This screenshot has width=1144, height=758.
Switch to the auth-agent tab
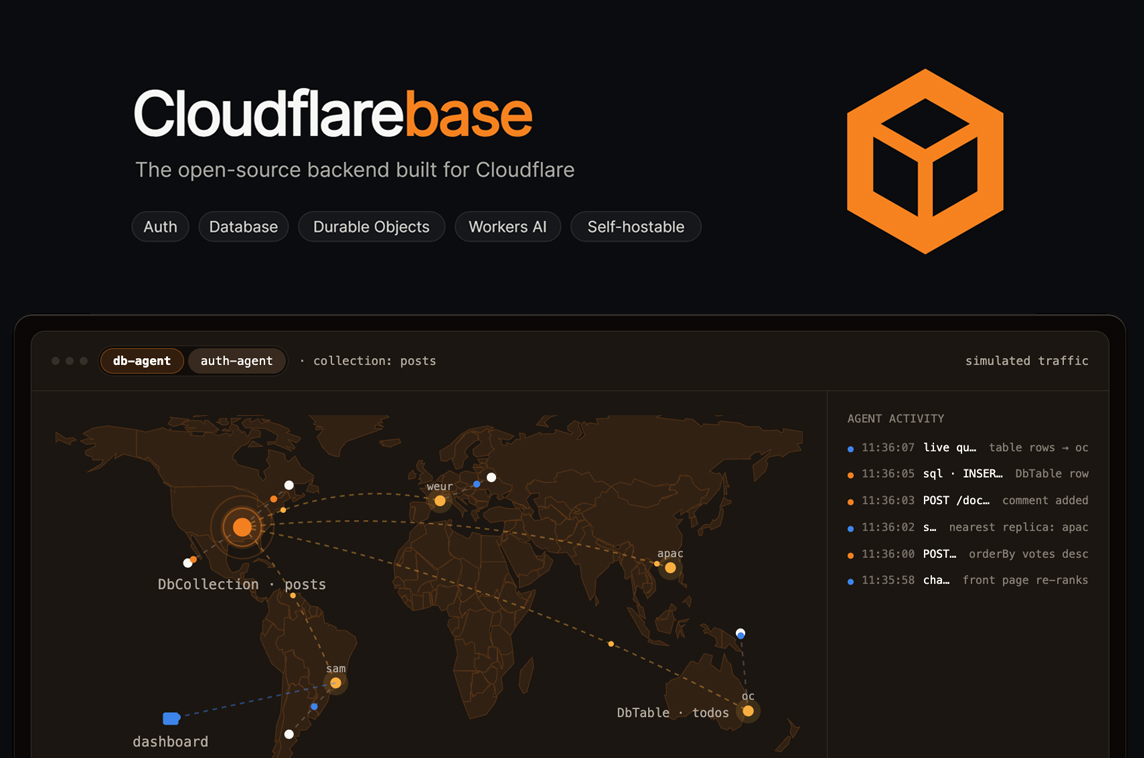[x=236, y=360]
